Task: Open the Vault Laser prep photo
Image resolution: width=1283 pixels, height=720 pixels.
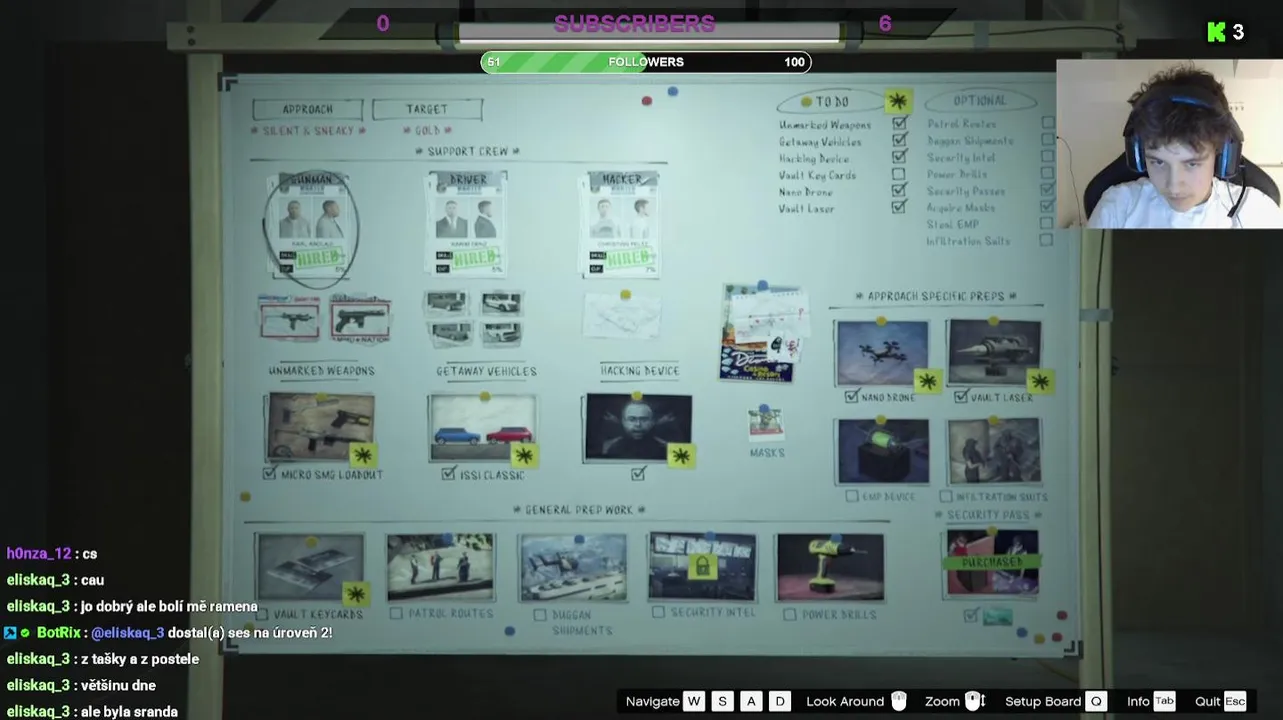Action: 994,353
